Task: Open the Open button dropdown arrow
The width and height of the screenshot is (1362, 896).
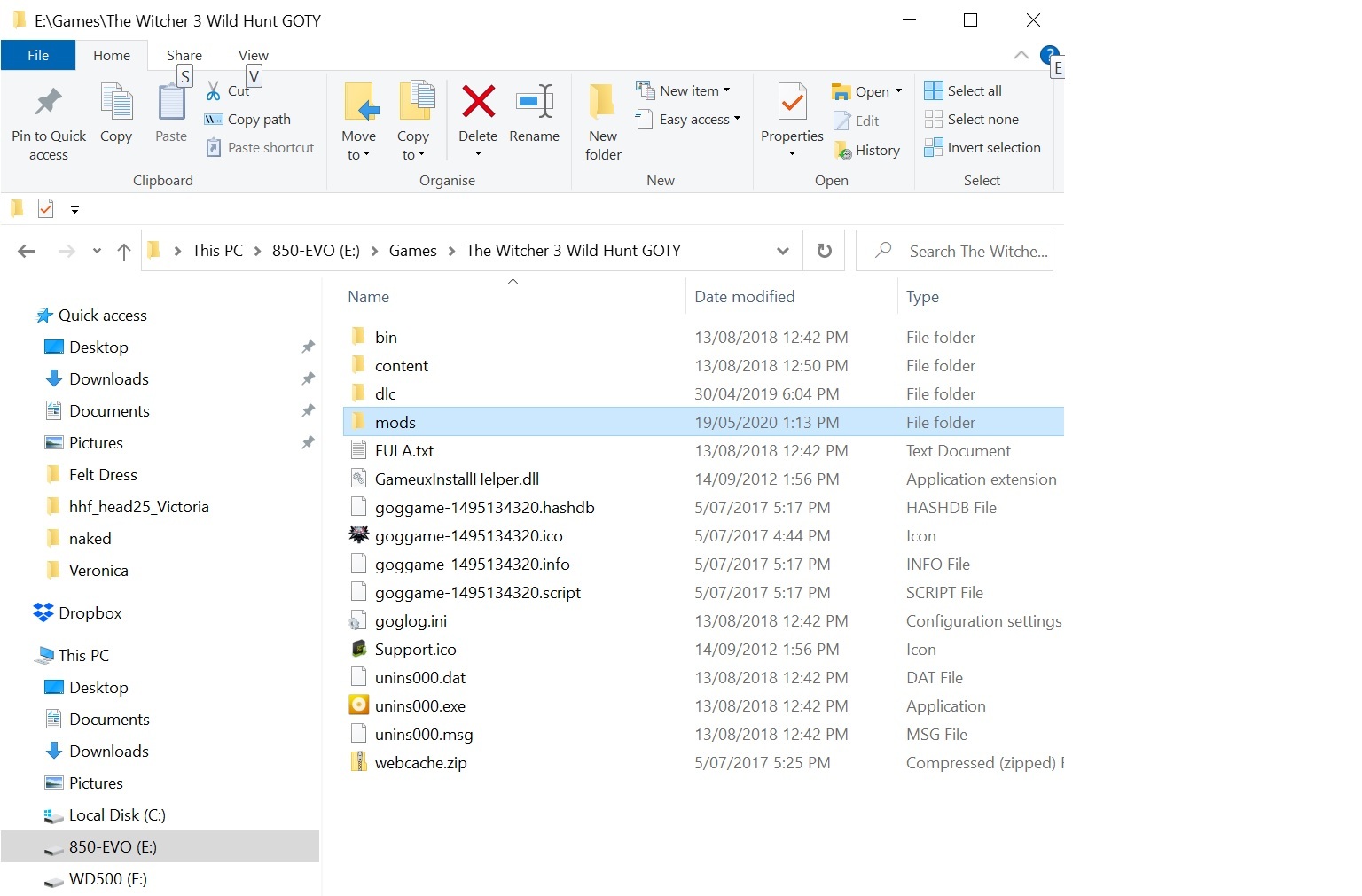Action: click(898, 91)
